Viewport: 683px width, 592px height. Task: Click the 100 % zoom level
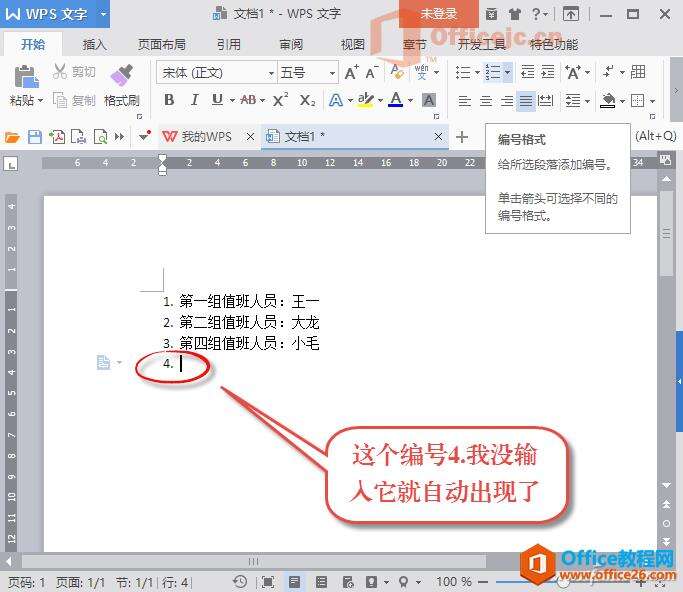pos(454,582)
